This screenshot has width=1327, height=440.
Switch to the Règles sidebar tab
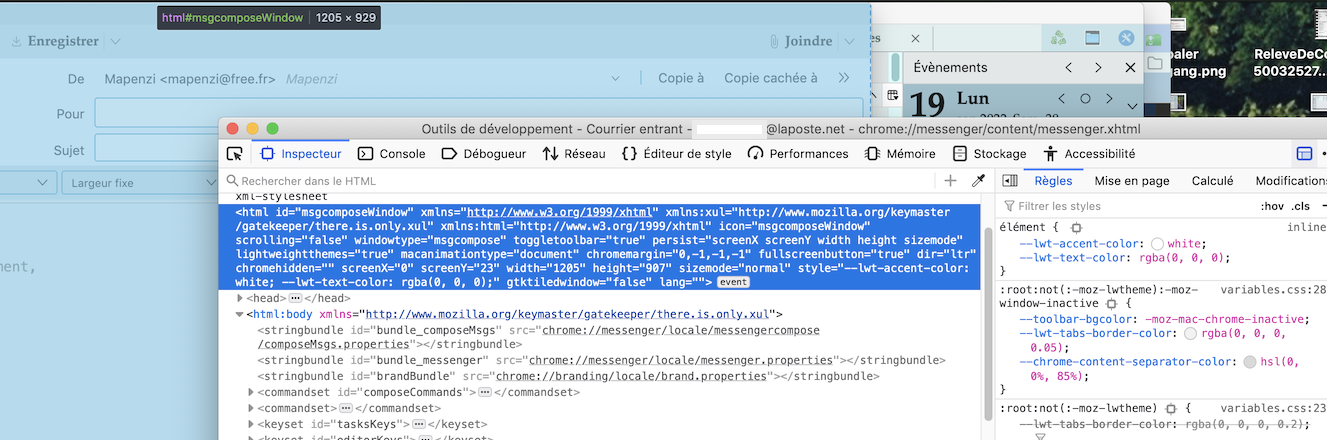click(1053, 181)
